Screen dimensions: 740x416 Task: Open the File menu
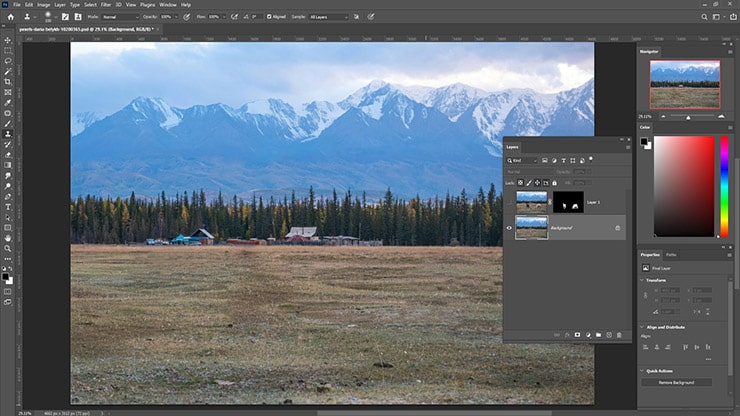[17, 5]
